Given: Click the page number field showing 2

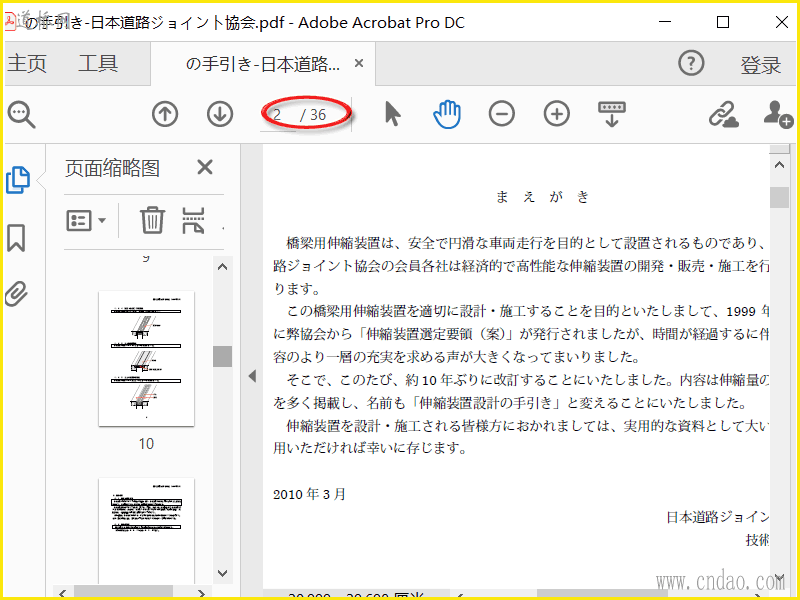Looking at the screenshot, I should [278, 115].
